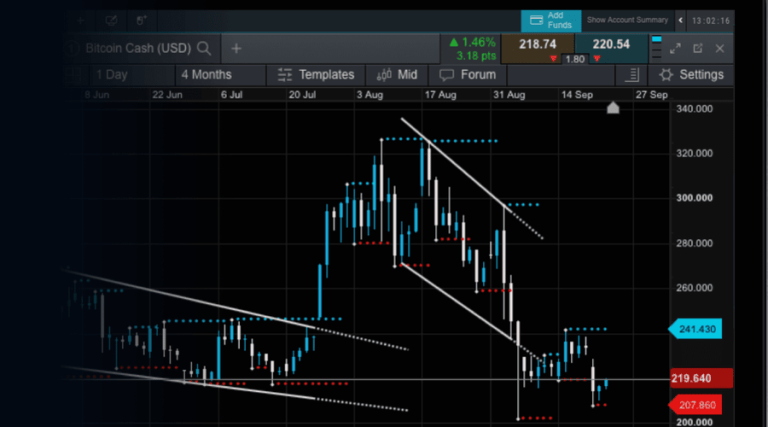The height and width of the screenshot is (427, 768).
Task: Expand chart to full screen
Action: pos(675,48)
